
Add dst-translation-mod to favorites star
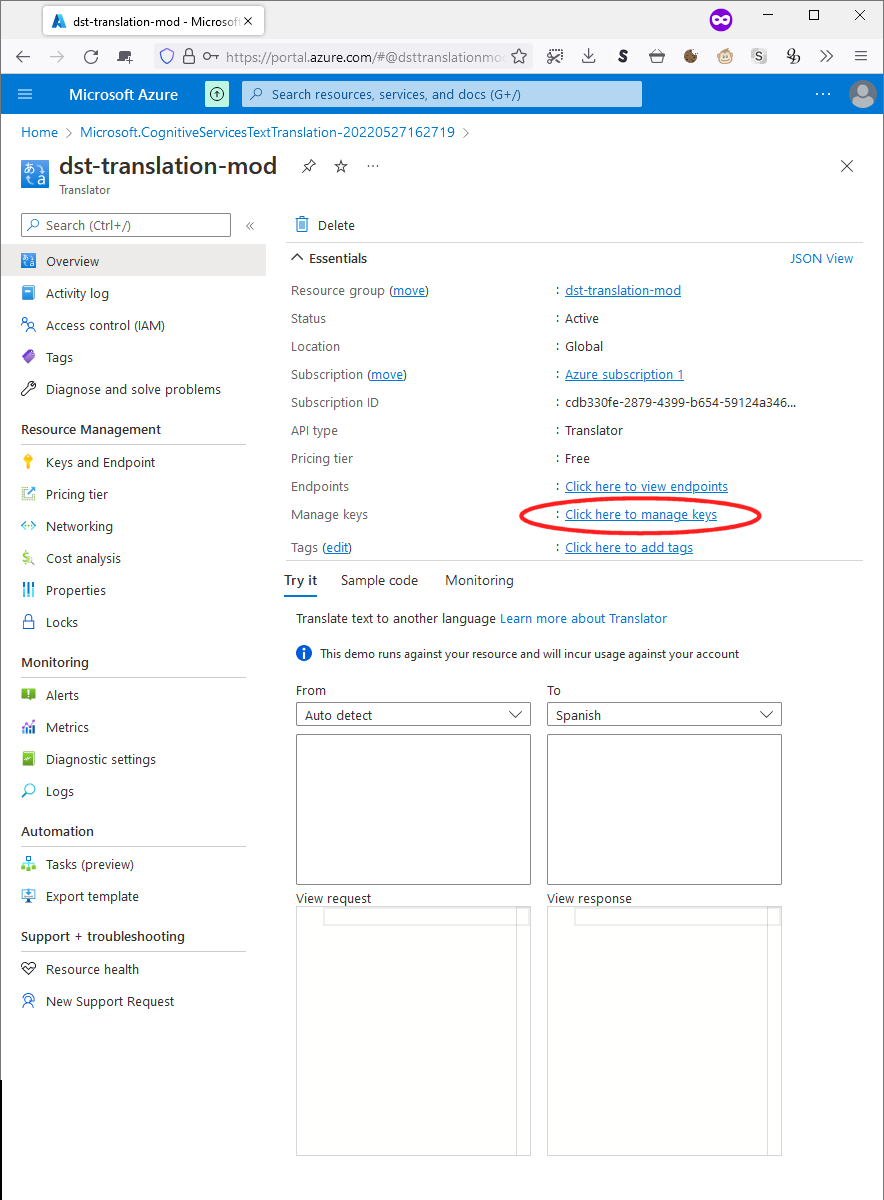click(341, 167)
